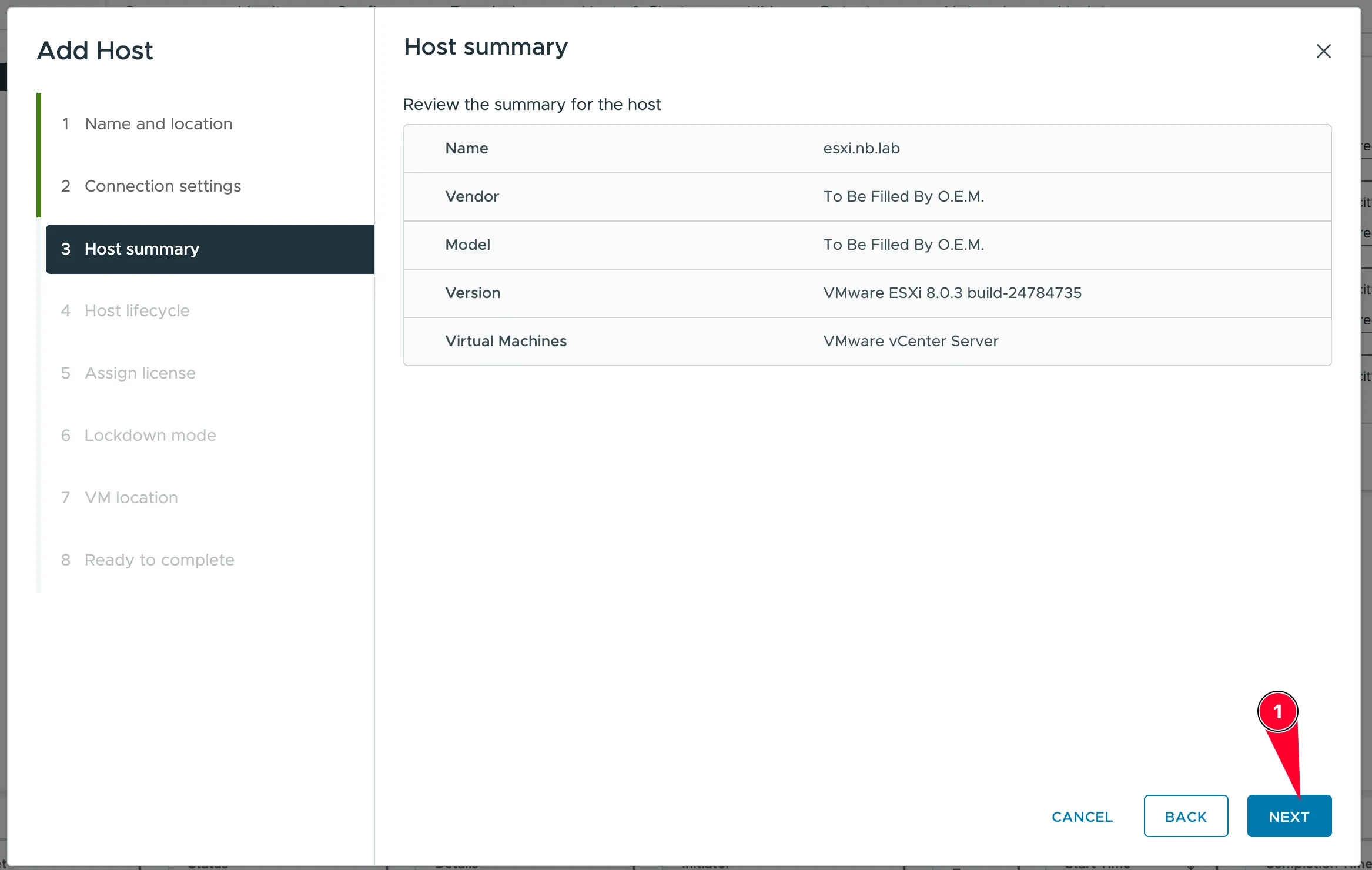1372x870 pixels.
Task: Click the Vendor row label
Action: [472, 196]
